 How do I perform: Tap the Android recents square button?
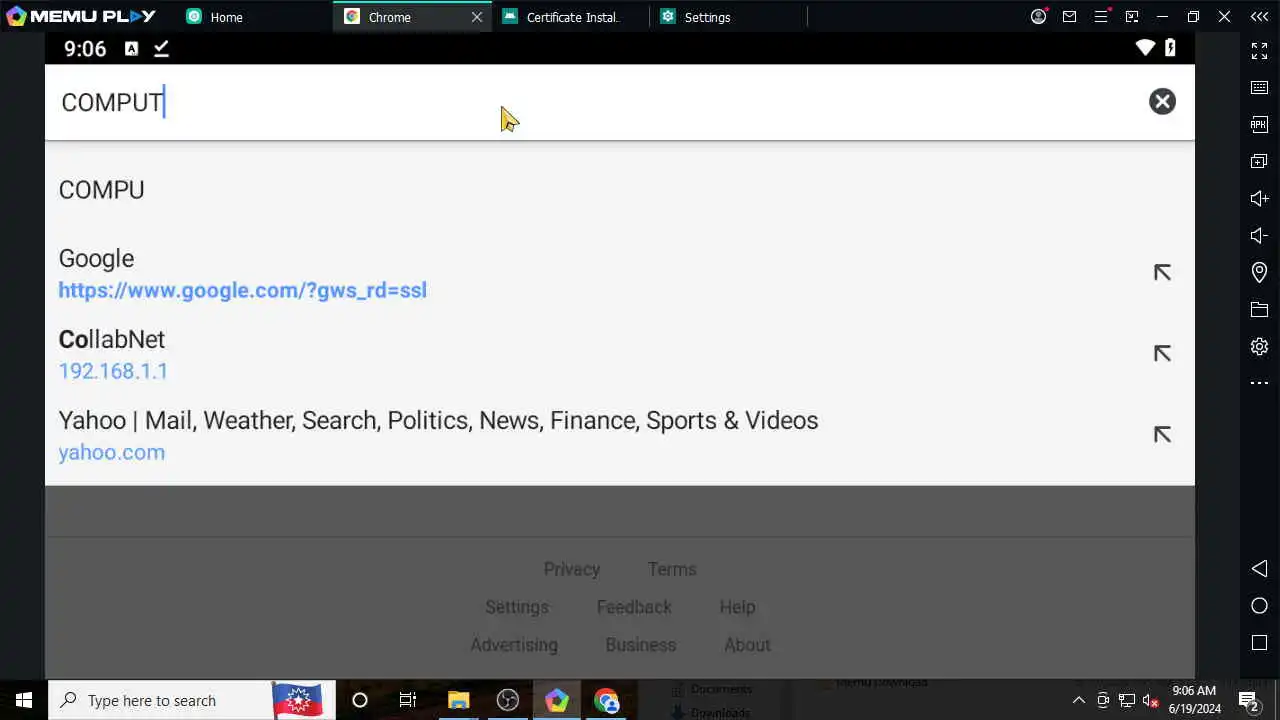pyautogui.click(x=1259, y=642)
